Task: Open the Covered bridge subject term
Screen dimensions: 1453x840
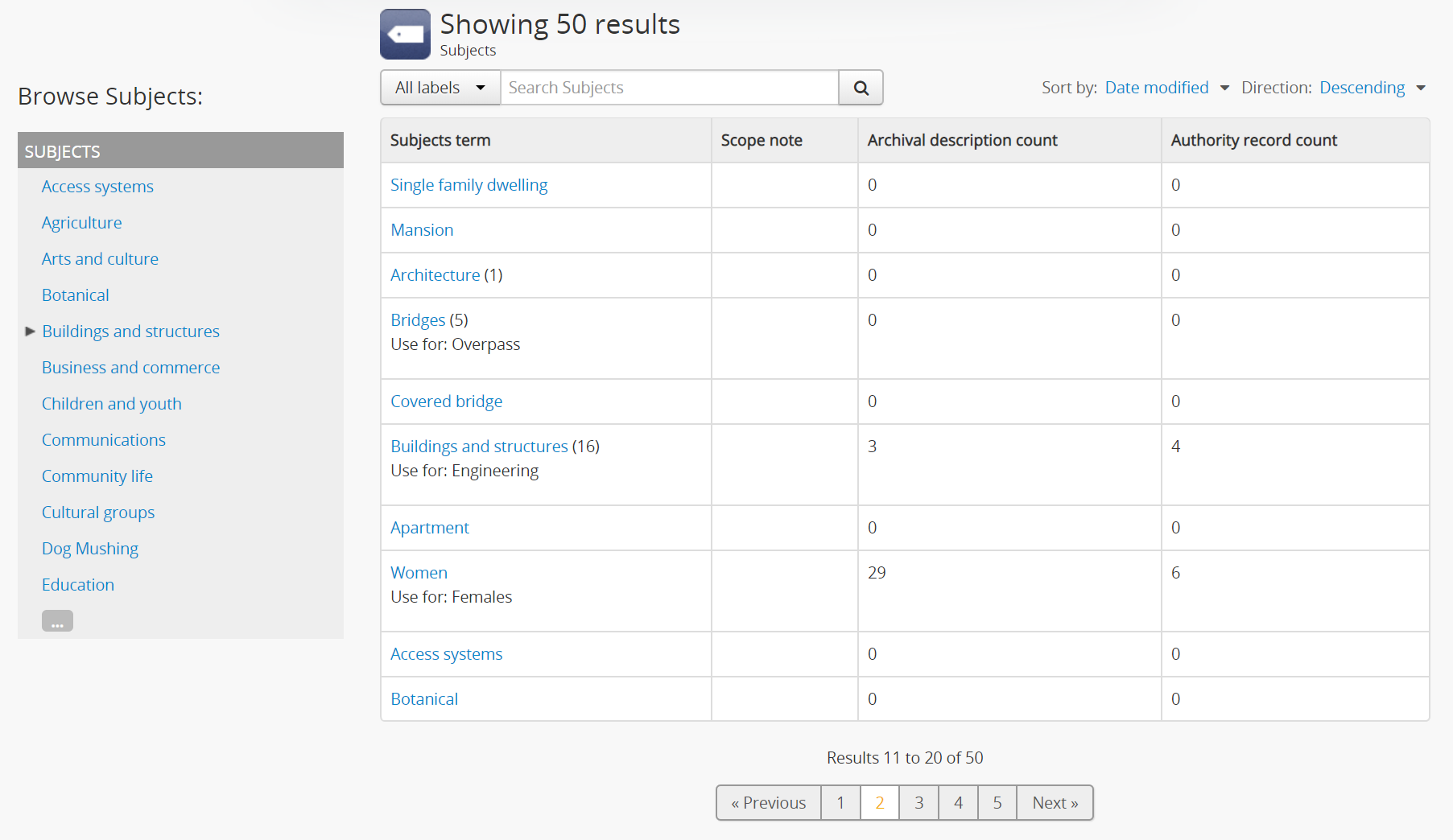Action: (x=446, y=401)
